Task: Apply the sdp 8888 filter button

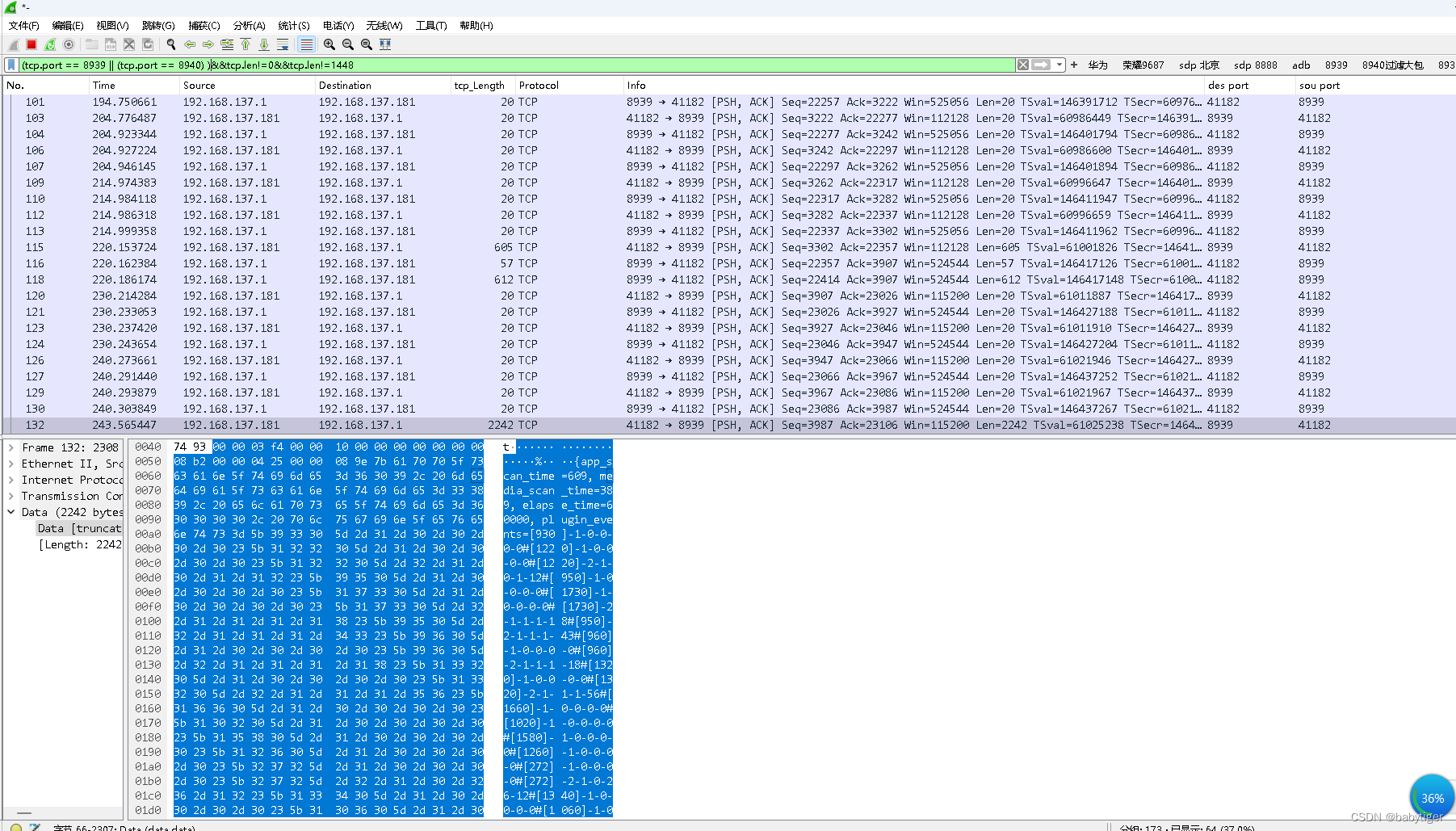Action: click(1256, 65)
